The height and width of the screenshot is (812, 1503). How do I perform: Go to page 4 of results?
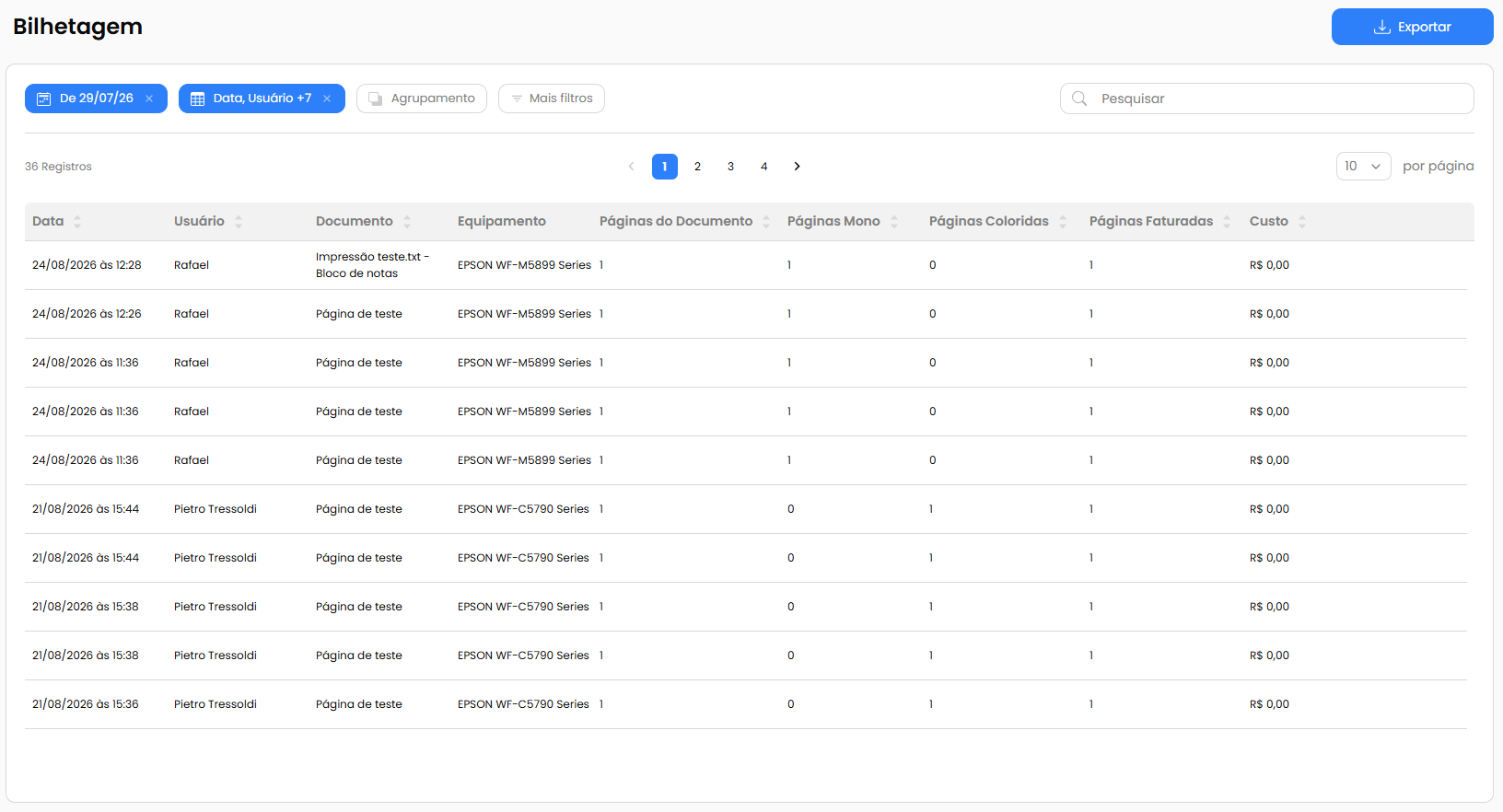coord(764,167)
